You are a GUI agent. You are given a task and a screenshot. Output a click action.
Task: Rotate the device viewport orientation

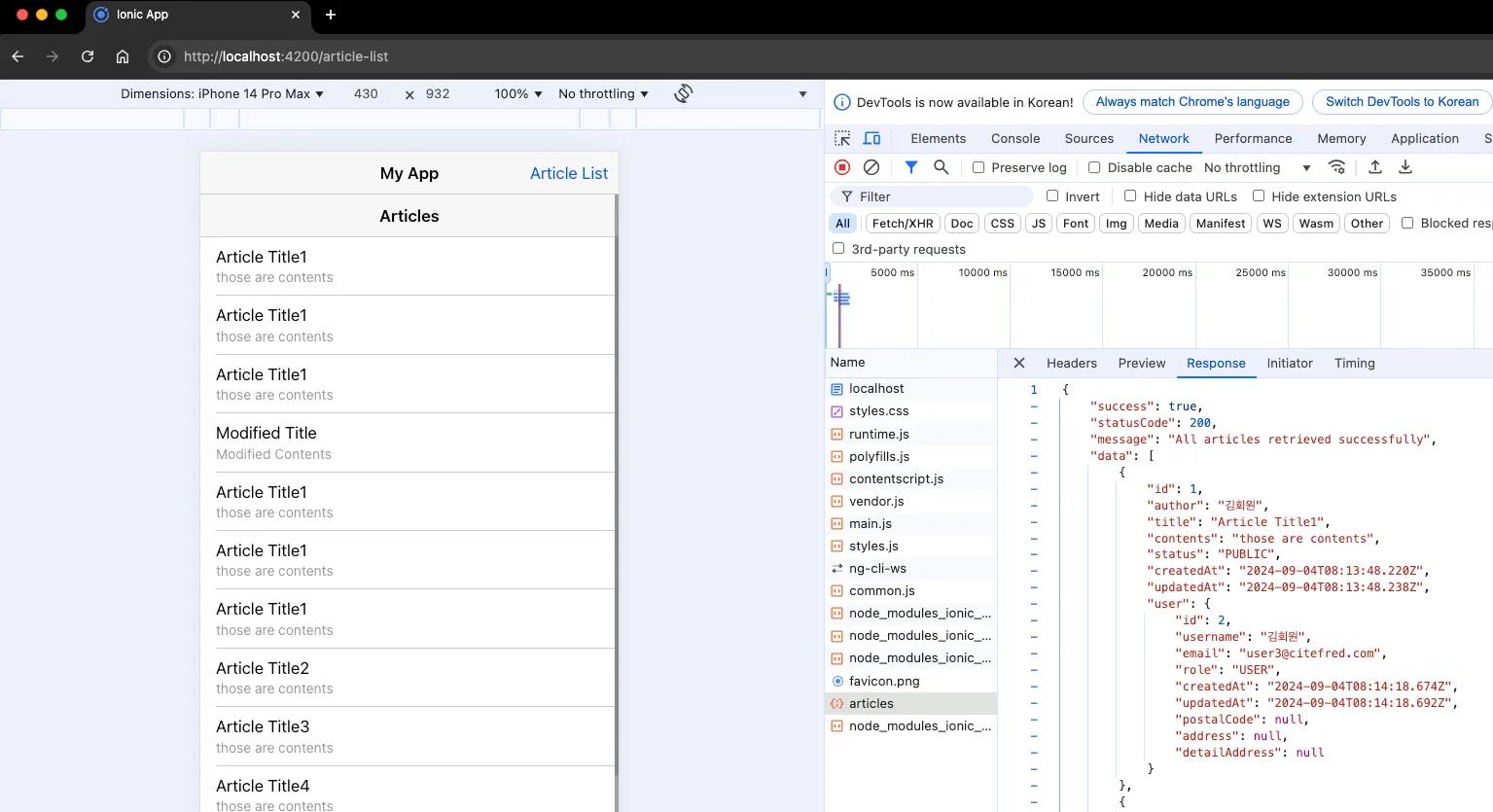coord(684,93)
